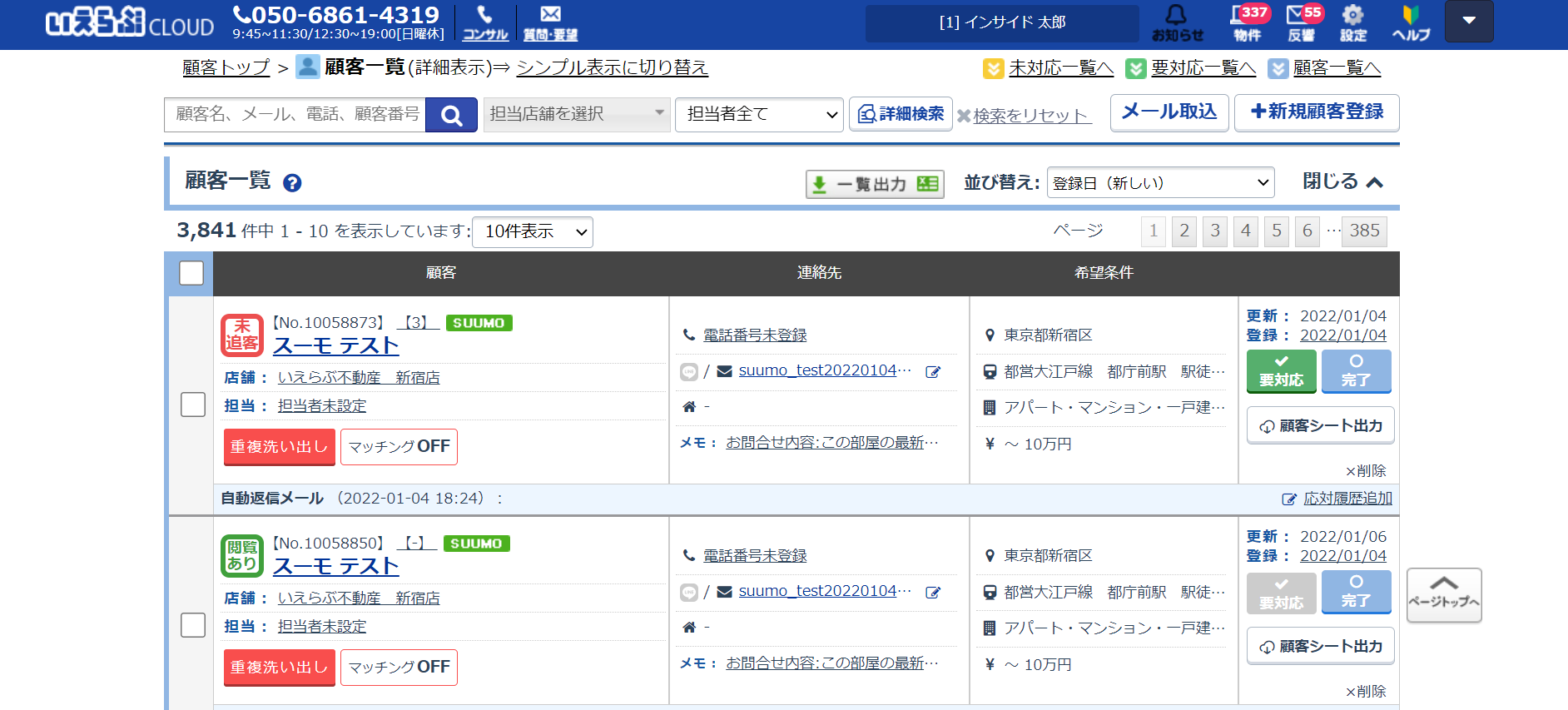Jump to last page 385
This screenshot has height=710, width=1568.
tap(1364, 231)
